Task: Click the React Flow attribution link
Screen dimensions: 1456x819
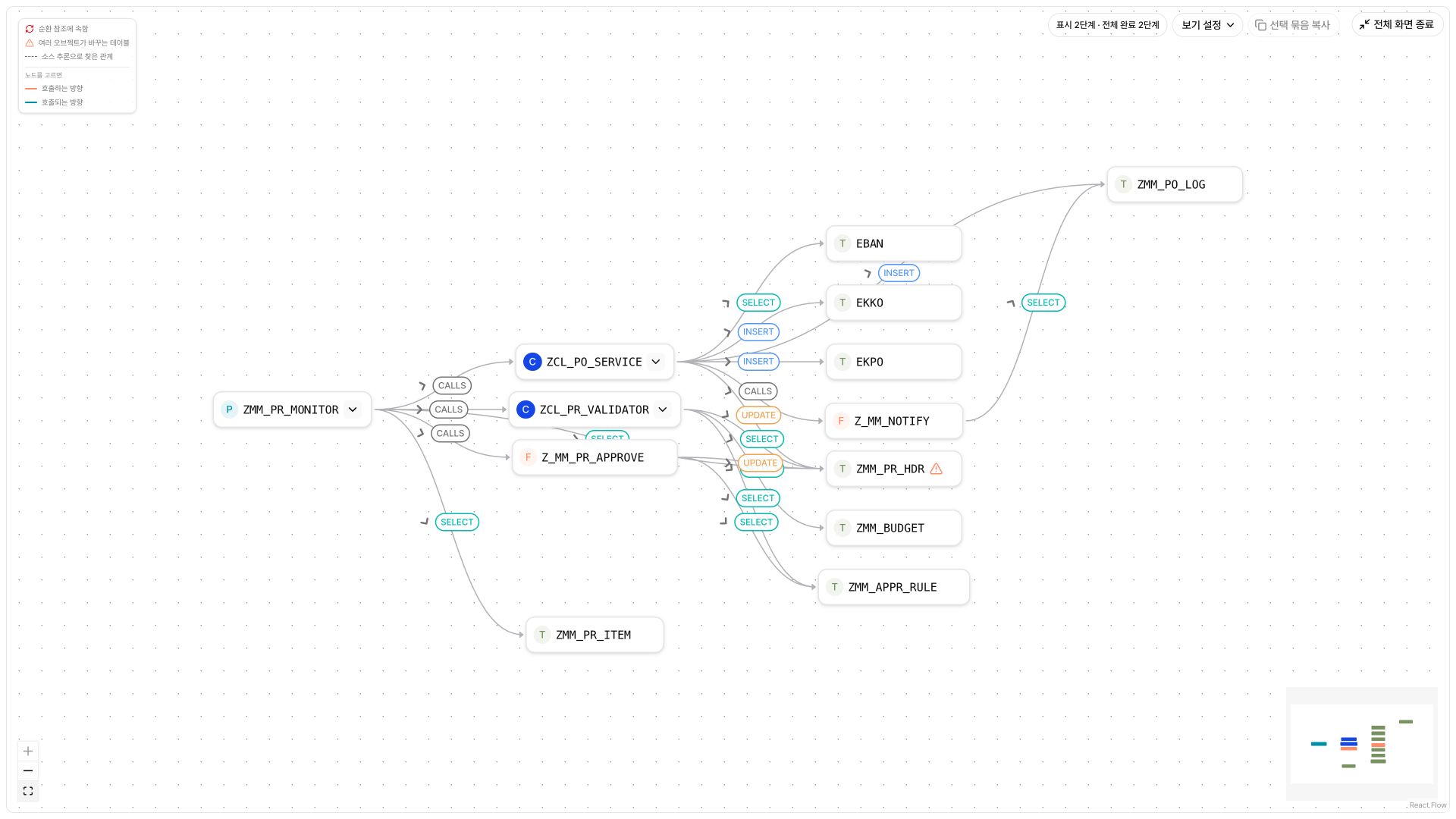Action: tap(1428, 805)
